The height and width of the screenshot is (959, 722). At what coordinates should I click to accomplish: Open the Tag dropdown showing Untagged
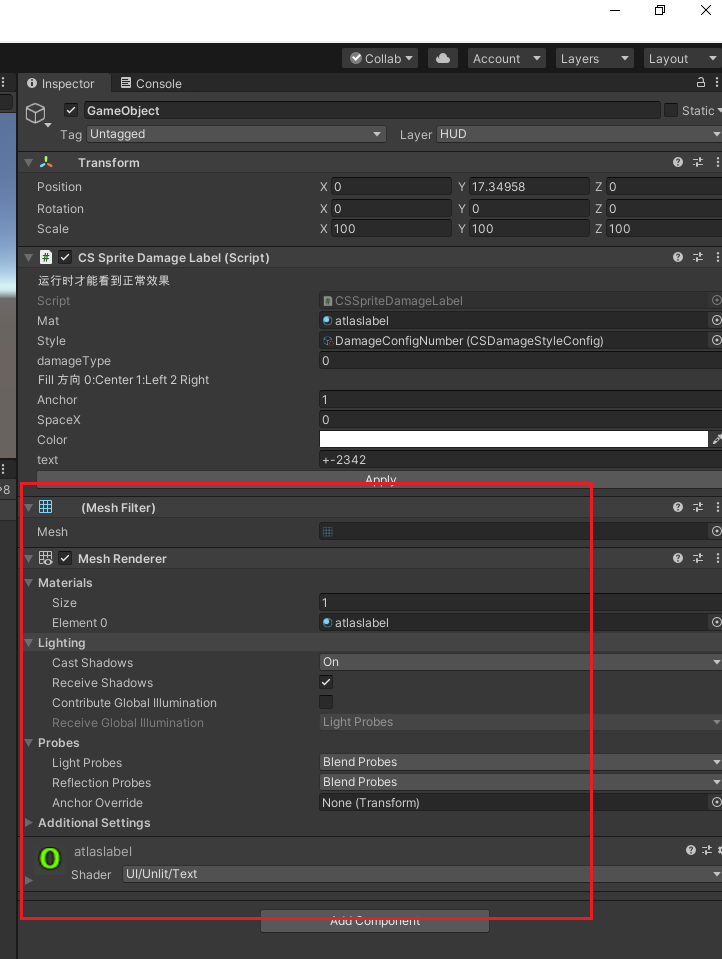tap(236, 134)
